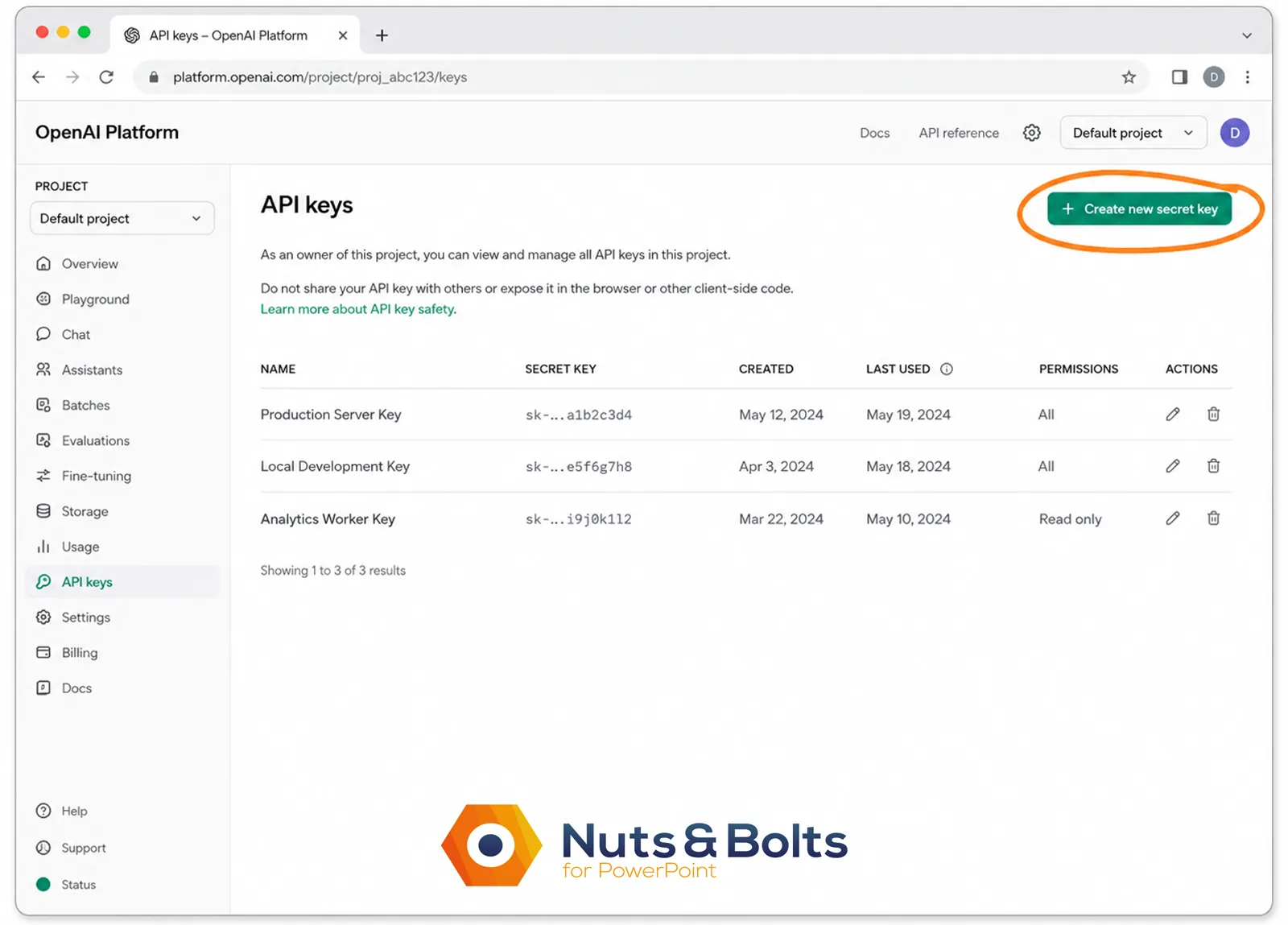This screenshot has width=1288, height=925.
Task: Open the sidebar Default project selector
Action: (x=122, y=219)
